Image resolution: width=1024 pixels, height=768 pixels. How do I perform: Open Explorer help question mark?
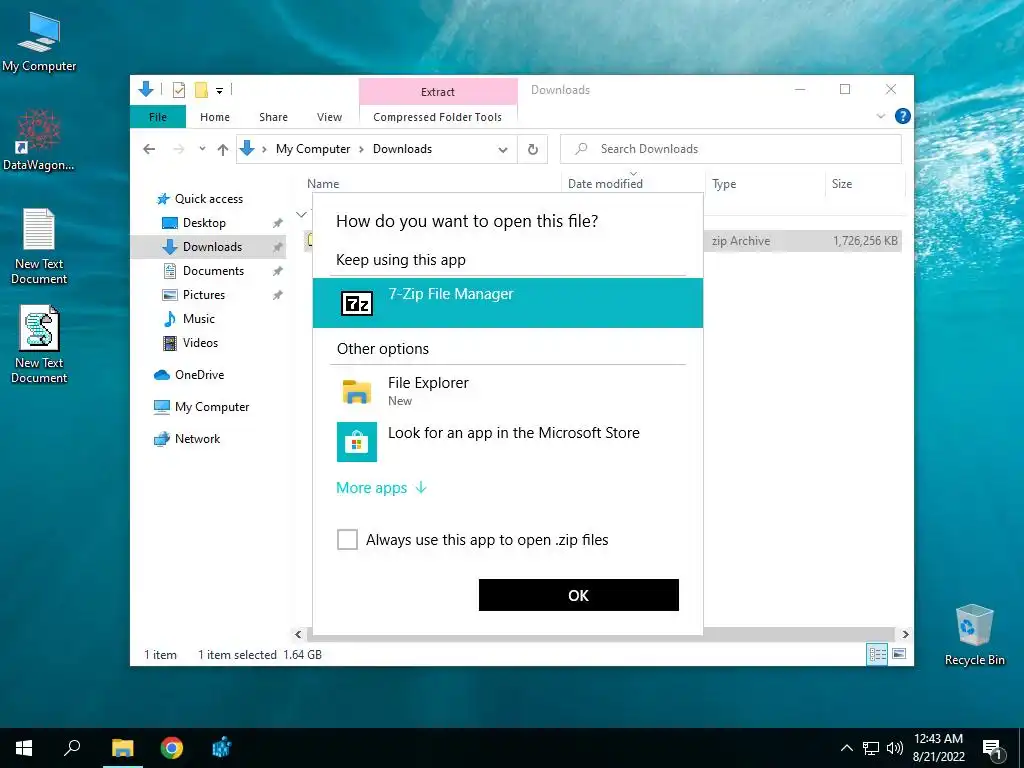pos(903,116)
